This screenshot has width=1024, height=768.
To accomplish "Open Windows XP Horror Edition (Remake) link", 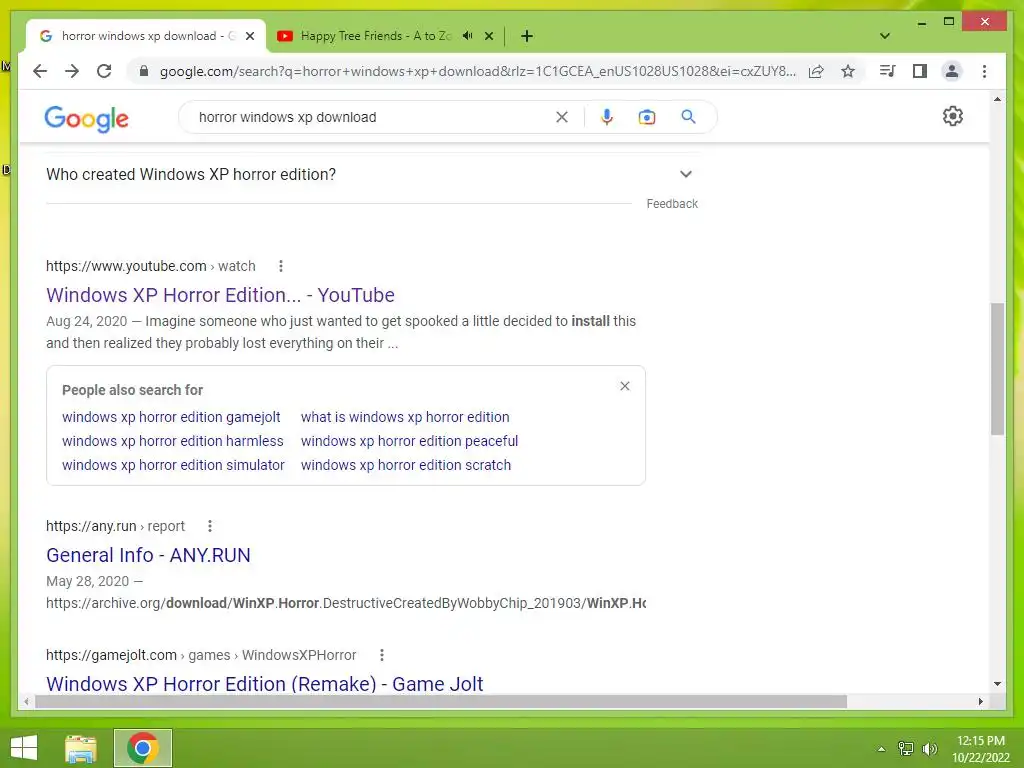I will 264,684.
